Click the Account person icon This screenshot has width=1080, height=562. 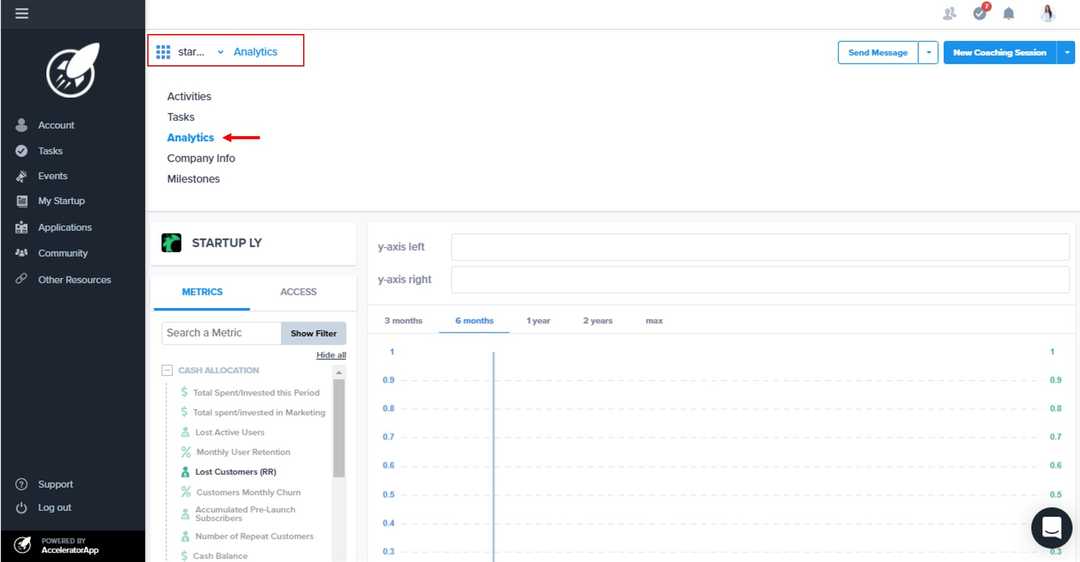[21, 125]
